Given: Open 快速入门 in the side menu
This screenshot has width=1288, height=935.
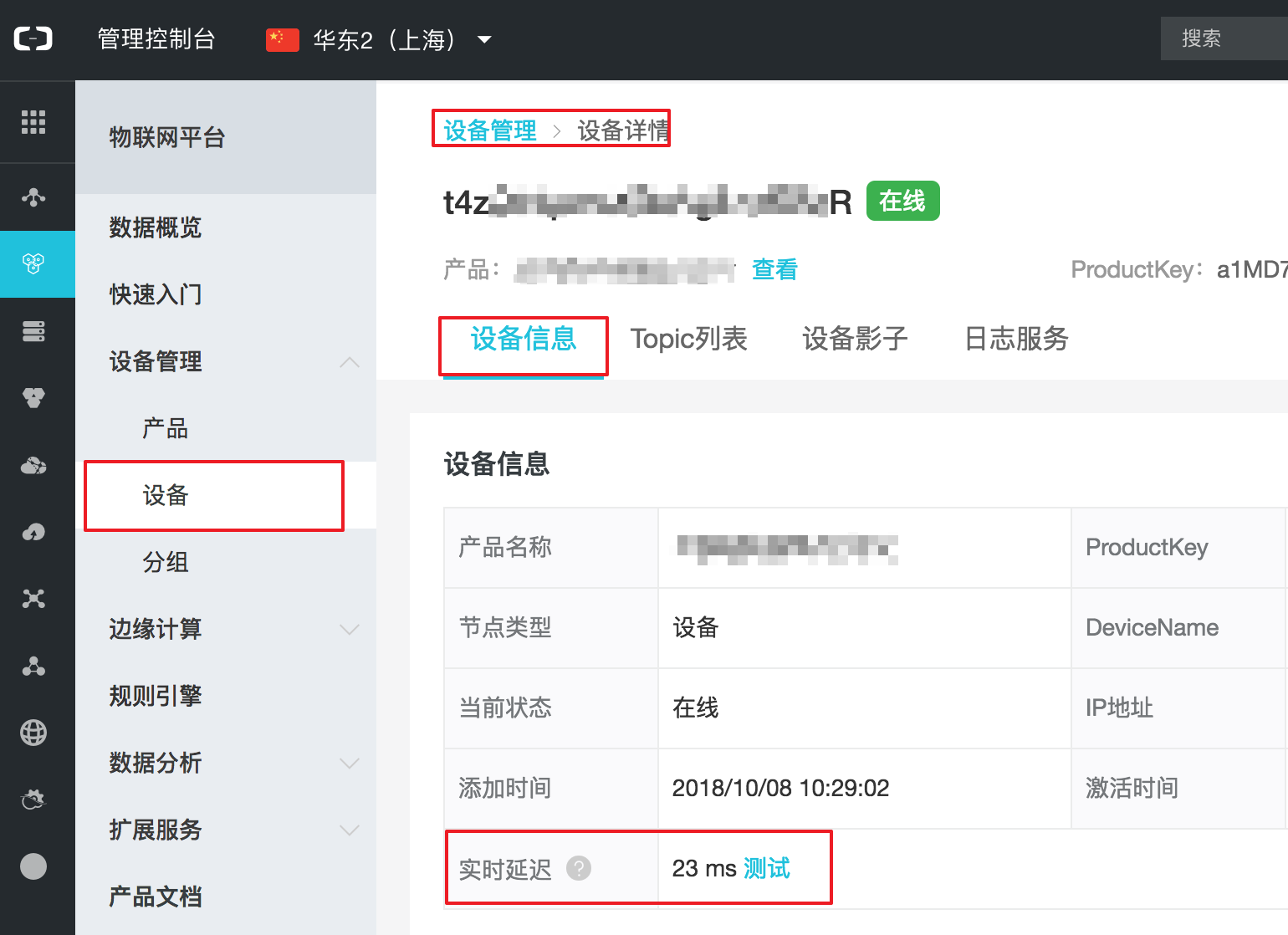Looking at the screenshot, I should [x=156, y=294].
